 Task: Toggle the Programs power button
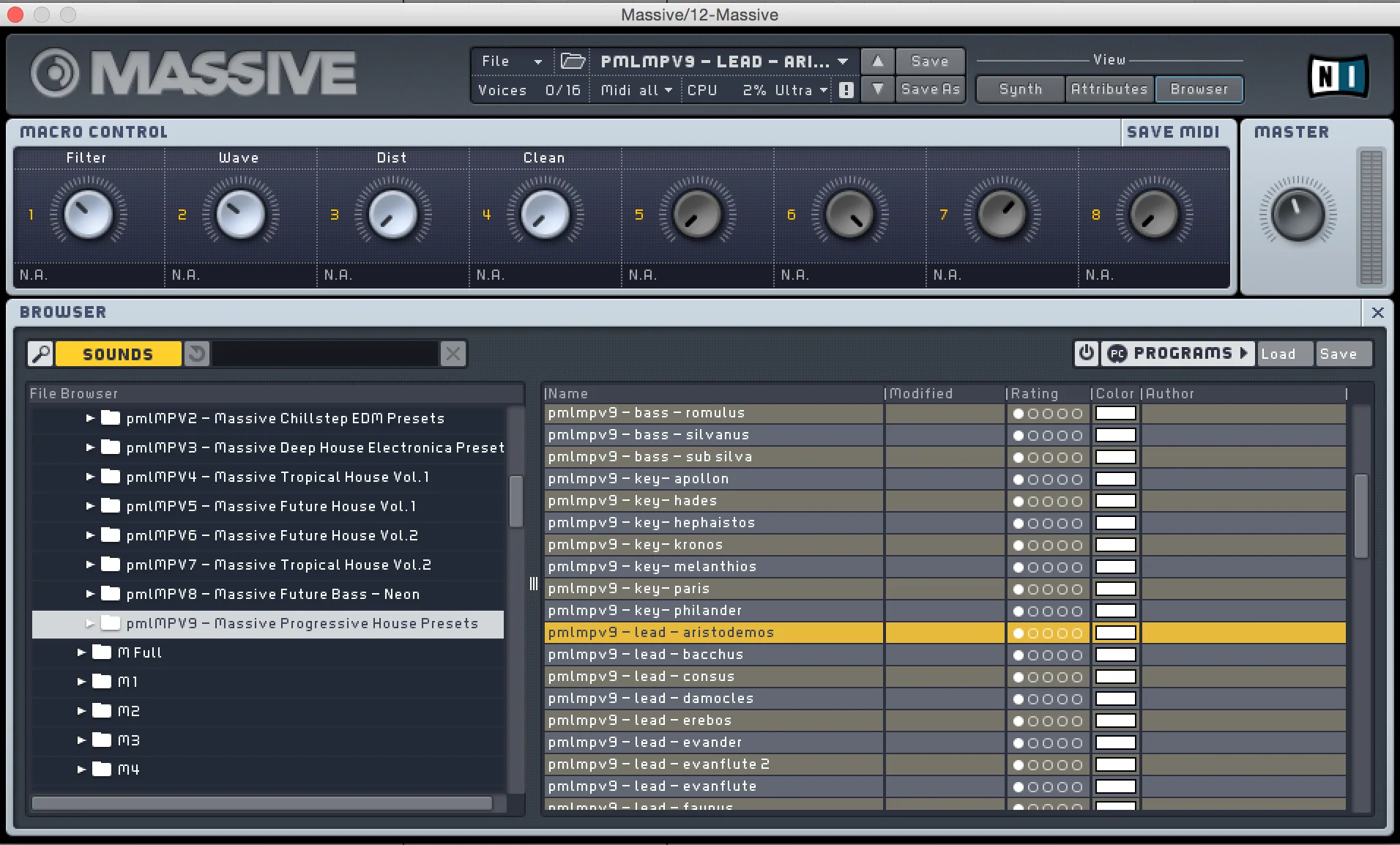click(x=1087, y=354)
